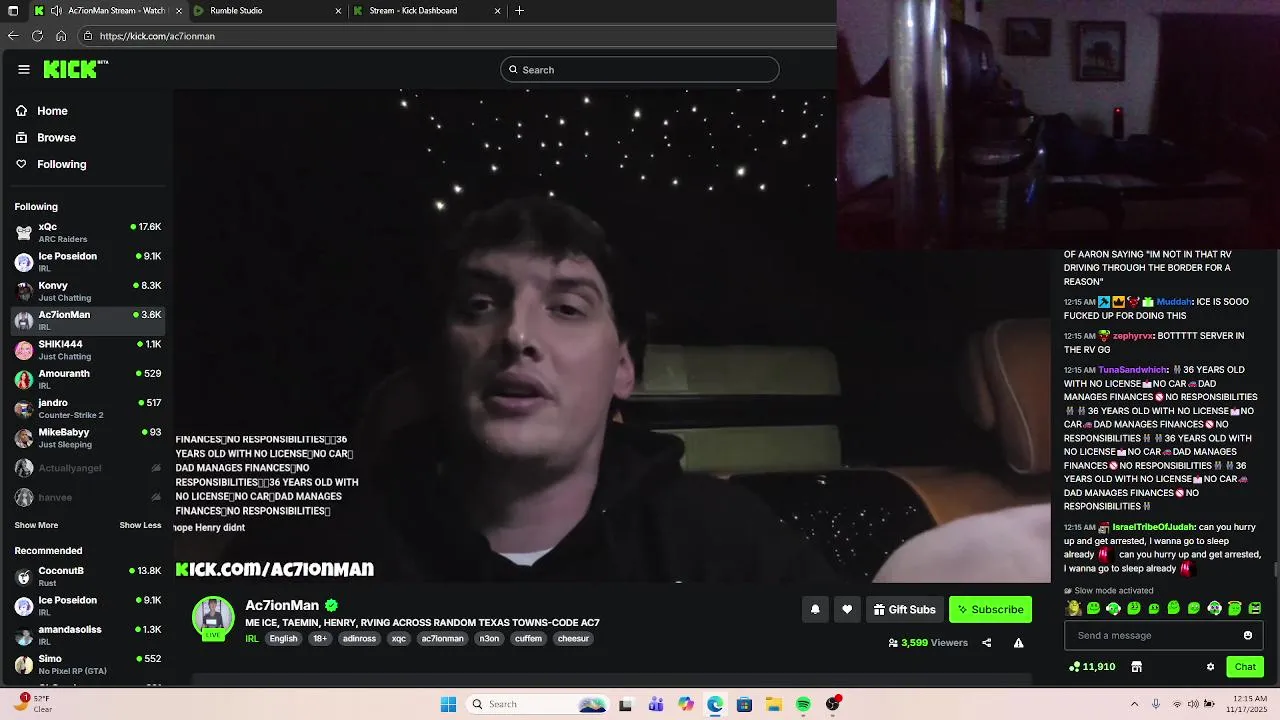Open File Explorer from the taskbar
The width and height of the screenshot is (1280, 720).
[x=774, y=704]
